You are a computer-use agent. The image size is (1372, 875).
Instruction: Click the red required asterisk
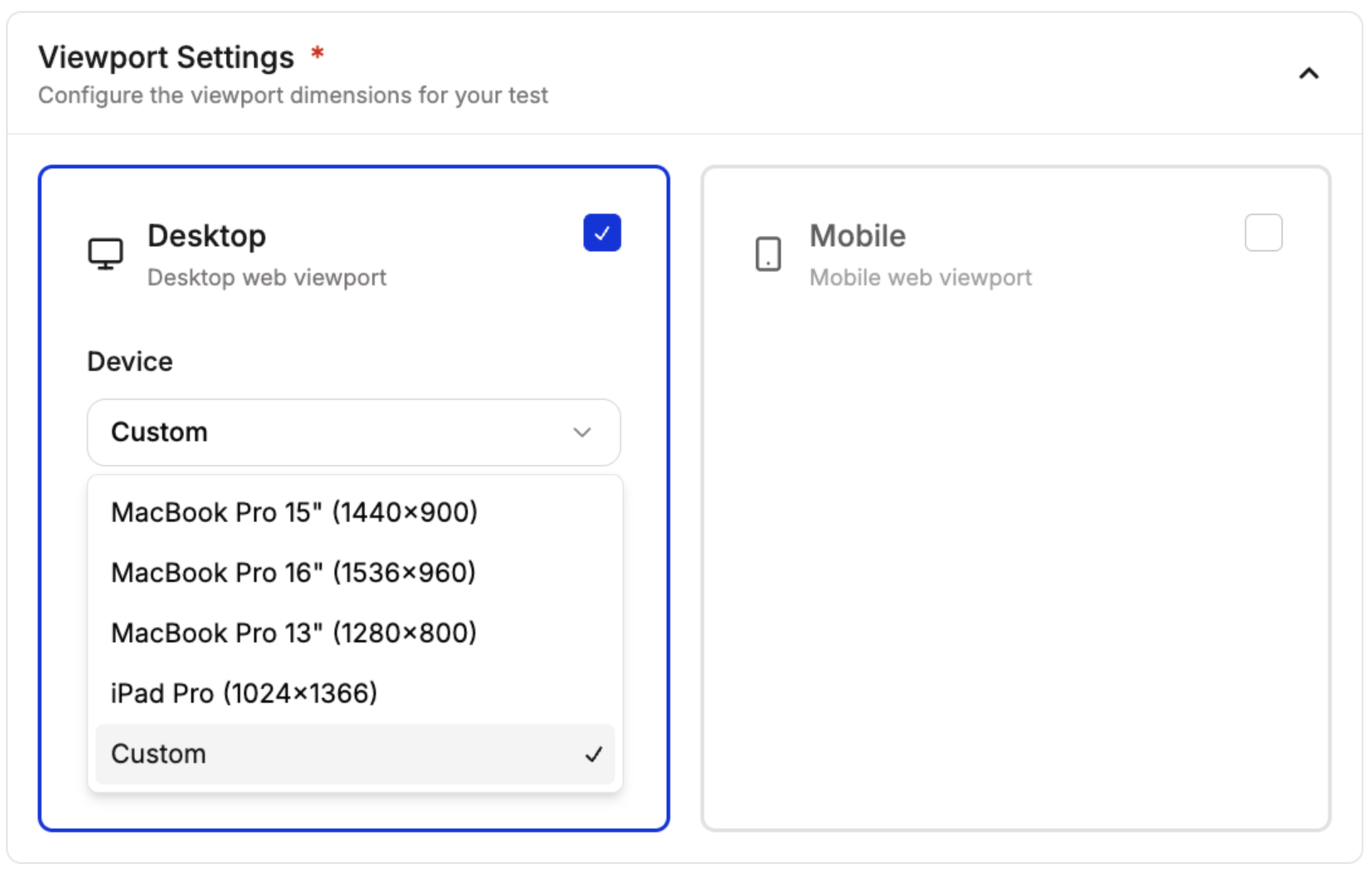coord(318,54)
